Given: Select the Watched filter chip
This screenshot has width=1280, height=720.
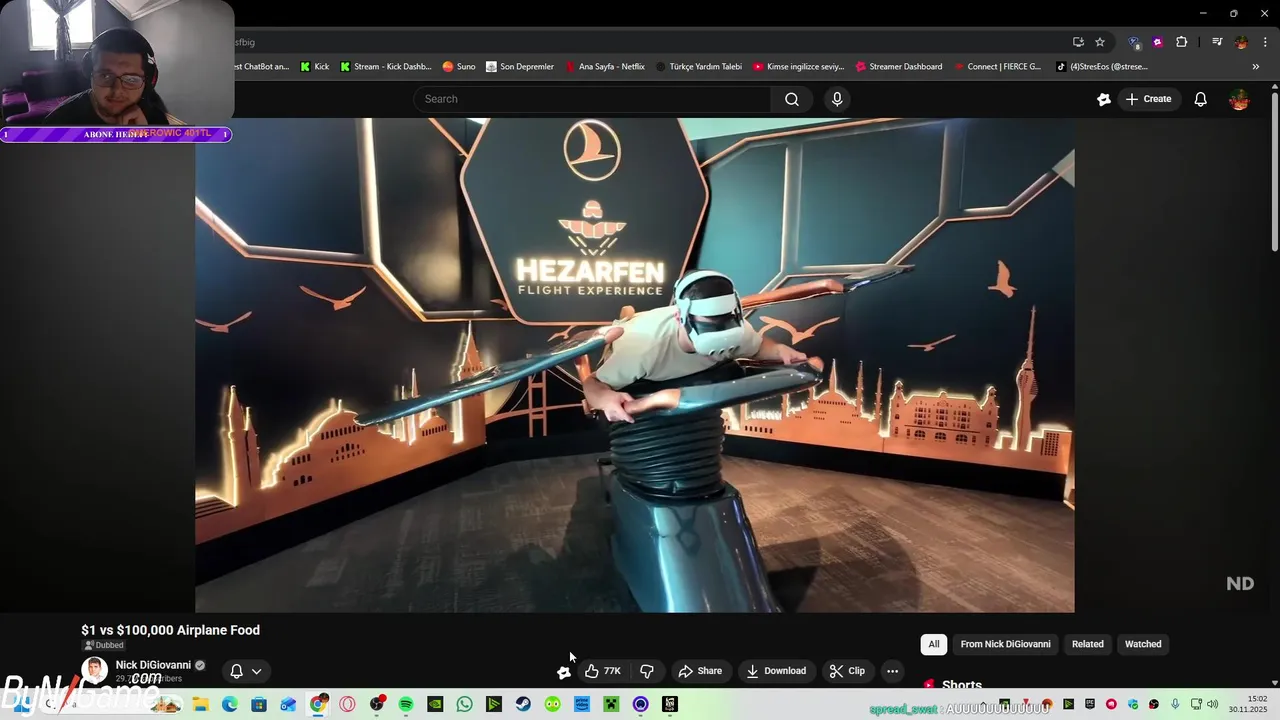Looking at the screenshot, I should coord(1143,644).
